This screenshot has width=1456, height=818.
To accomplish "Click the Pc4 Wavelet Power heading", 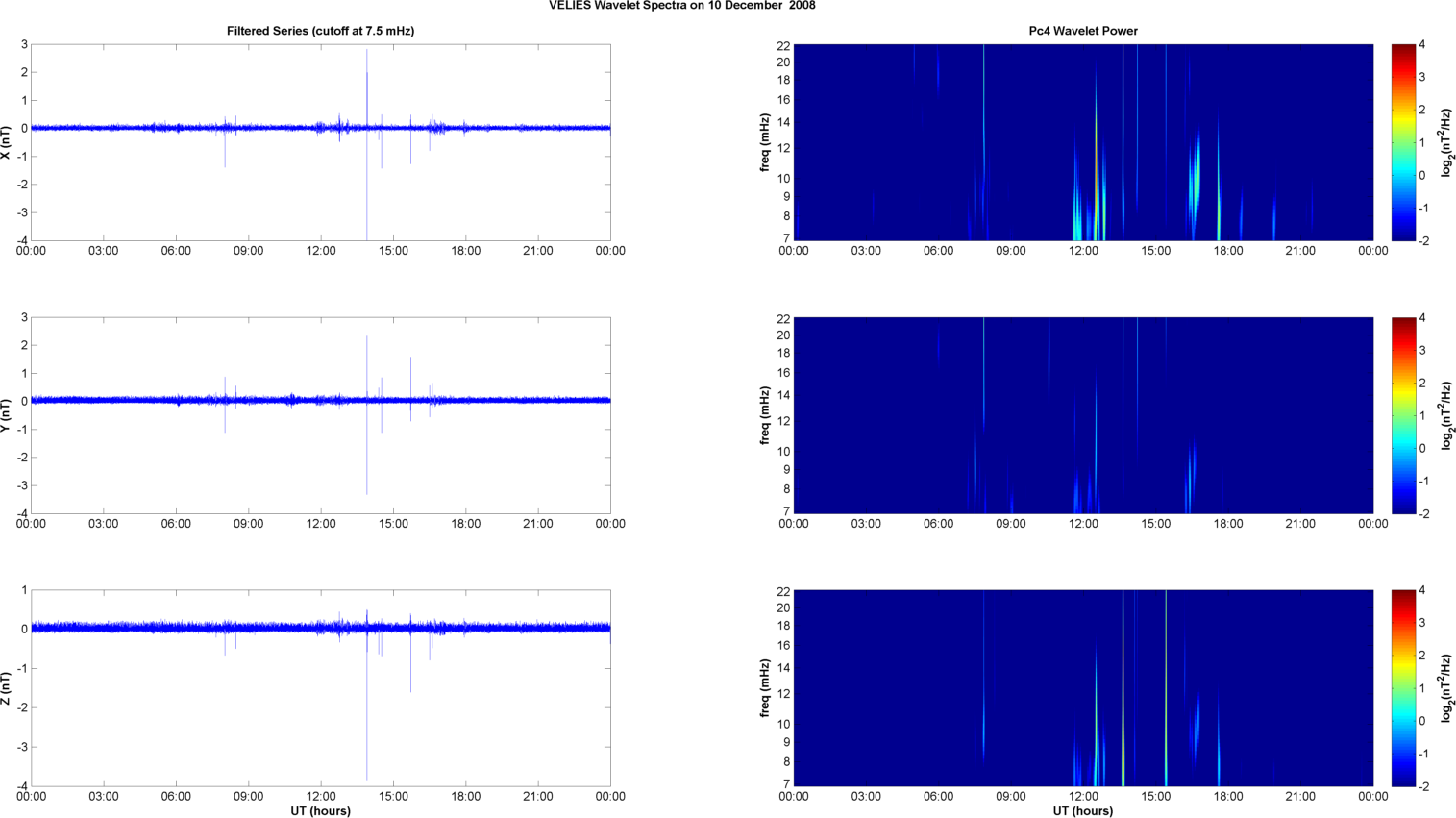I will [x=1082, y=31].
